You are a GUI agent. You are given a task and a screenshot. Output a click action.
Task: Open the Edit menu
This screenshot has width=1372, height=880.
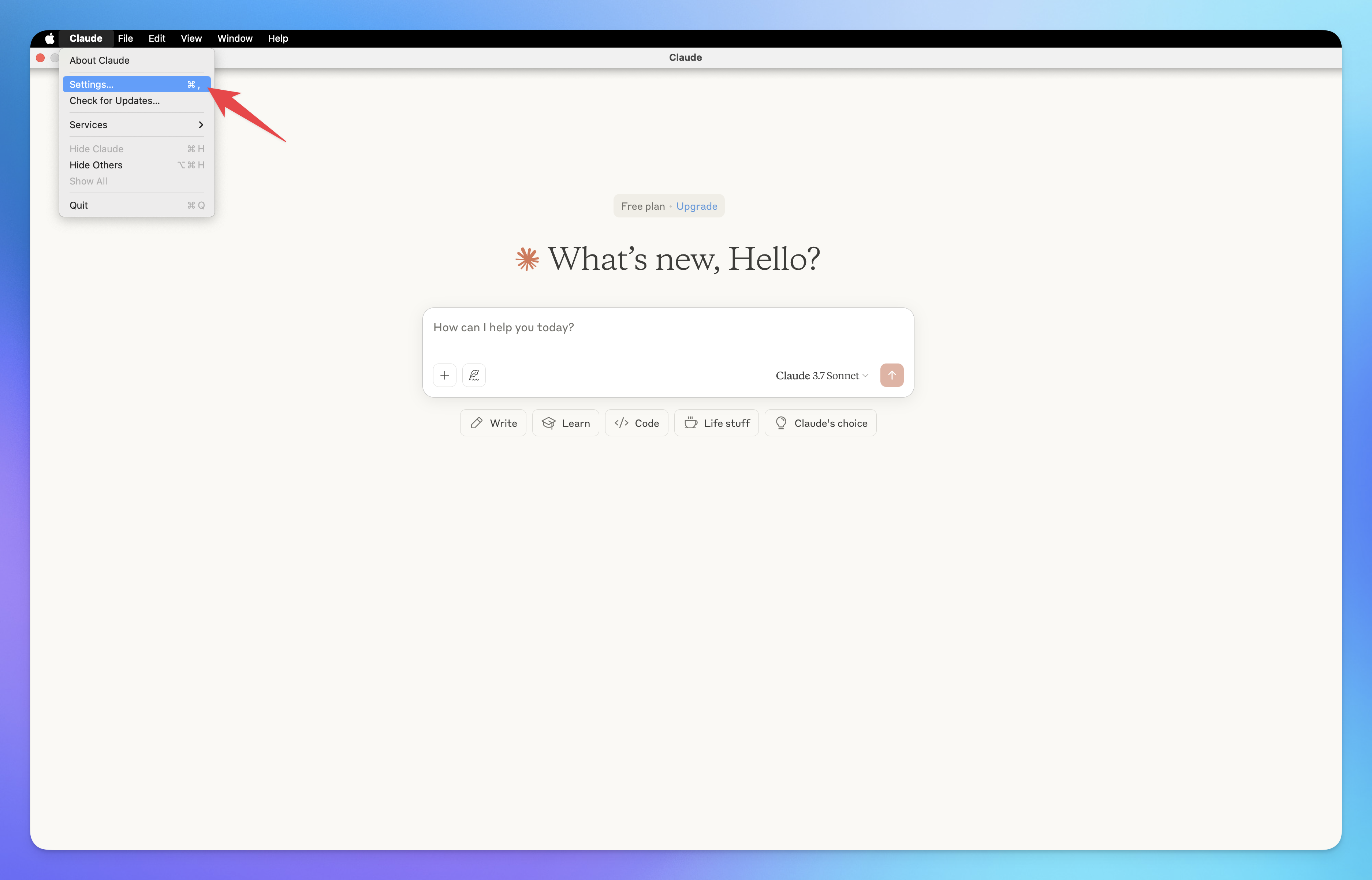point(157,38)
